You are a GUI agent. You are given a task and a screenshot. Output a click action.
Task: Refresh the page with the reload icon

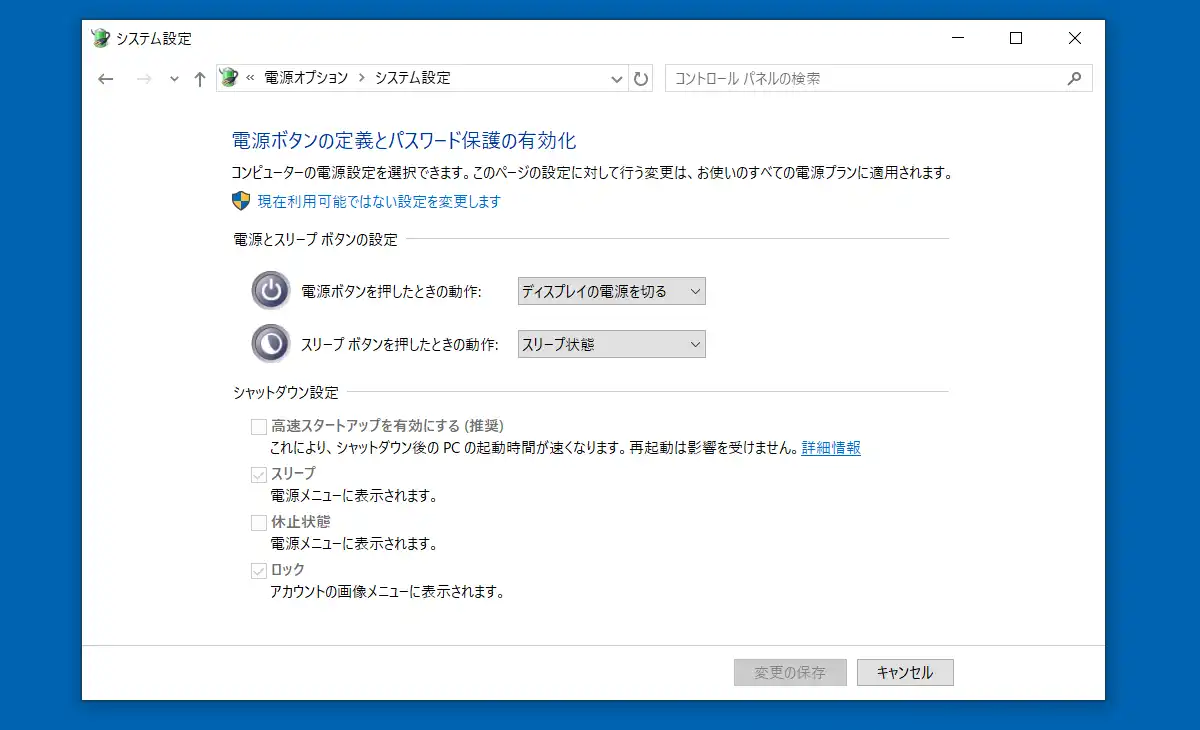(641, 78)
